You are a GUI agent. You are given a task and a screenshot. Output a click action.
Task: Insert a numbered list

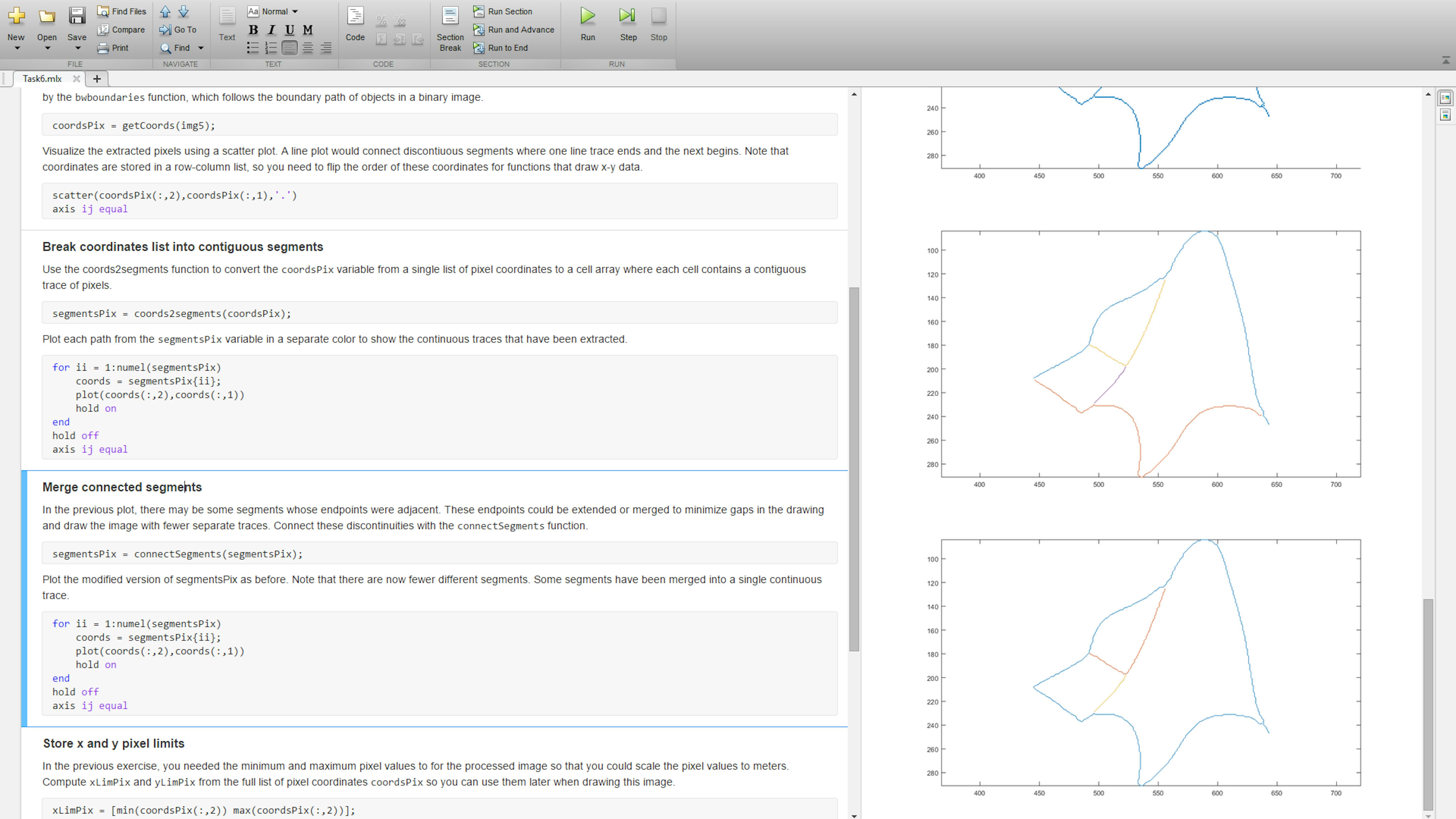(x=271, y=48)
